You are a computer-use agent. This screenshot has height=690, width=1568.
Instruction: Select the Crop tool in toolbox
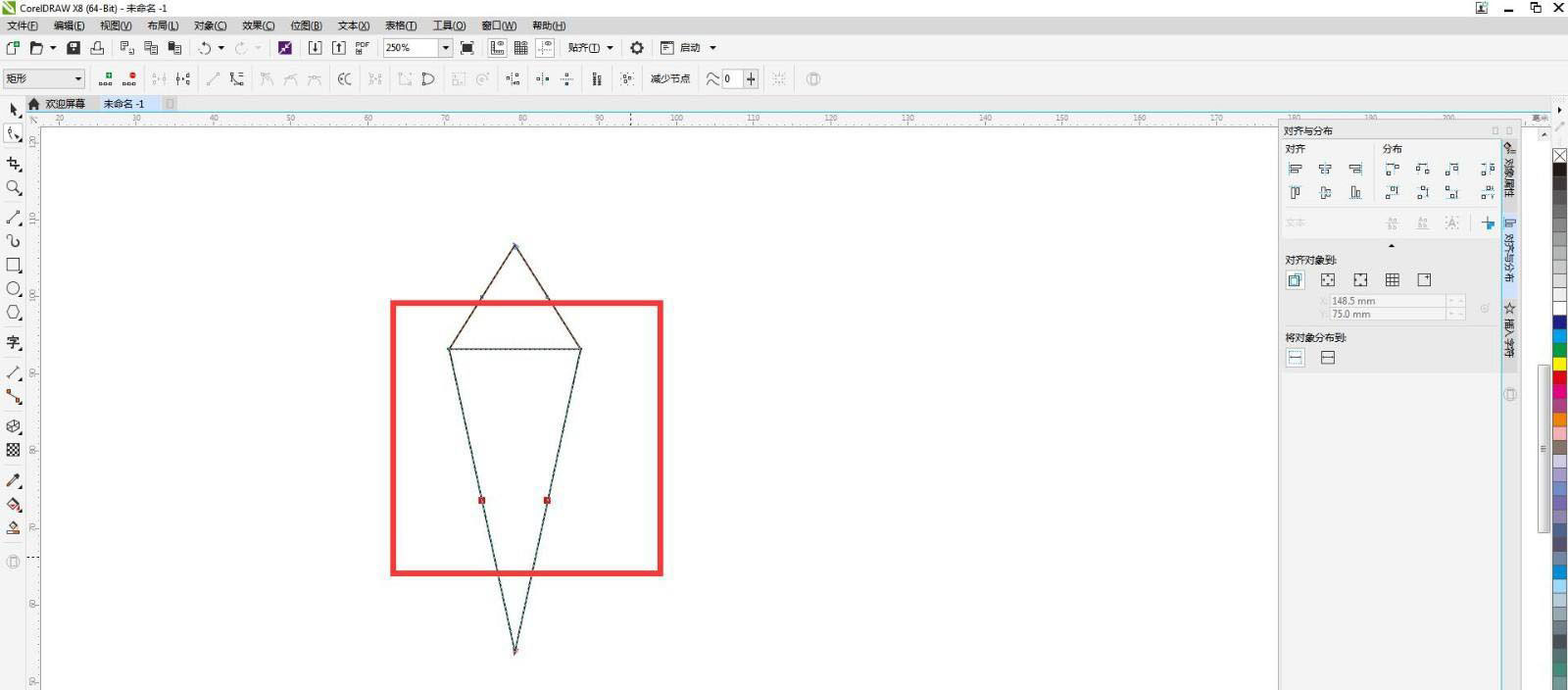pos(14,164)
